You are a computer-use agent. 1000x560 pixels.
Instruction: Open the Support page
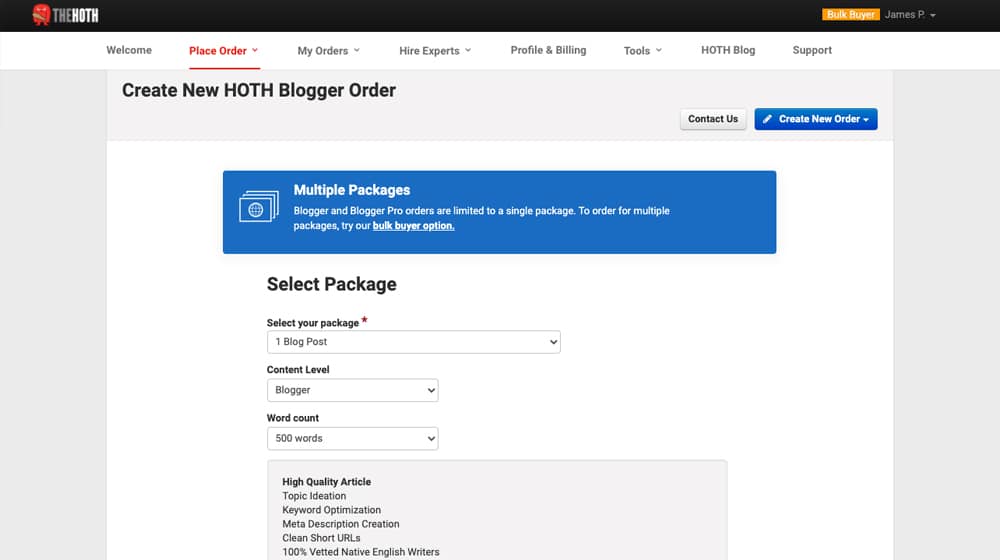coord(812,50)
